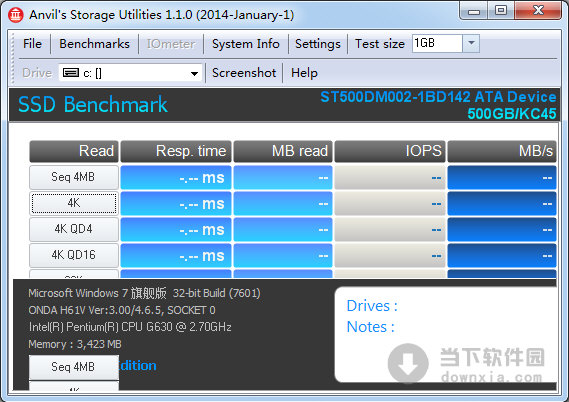Close the Anvil's Storage Utilities window
Viewport: 569px width, 402px height.
coord(538,11)
